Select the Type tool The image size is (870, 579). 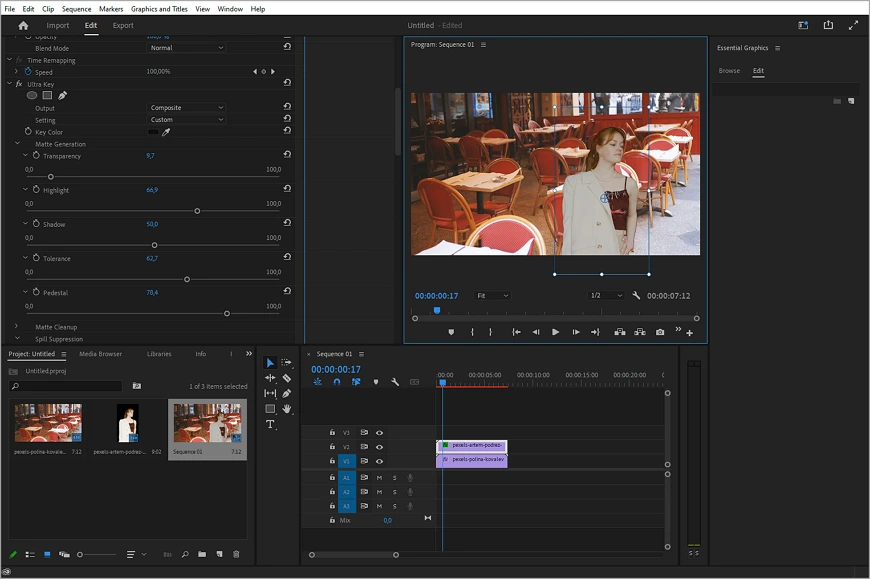pos(270,424)
